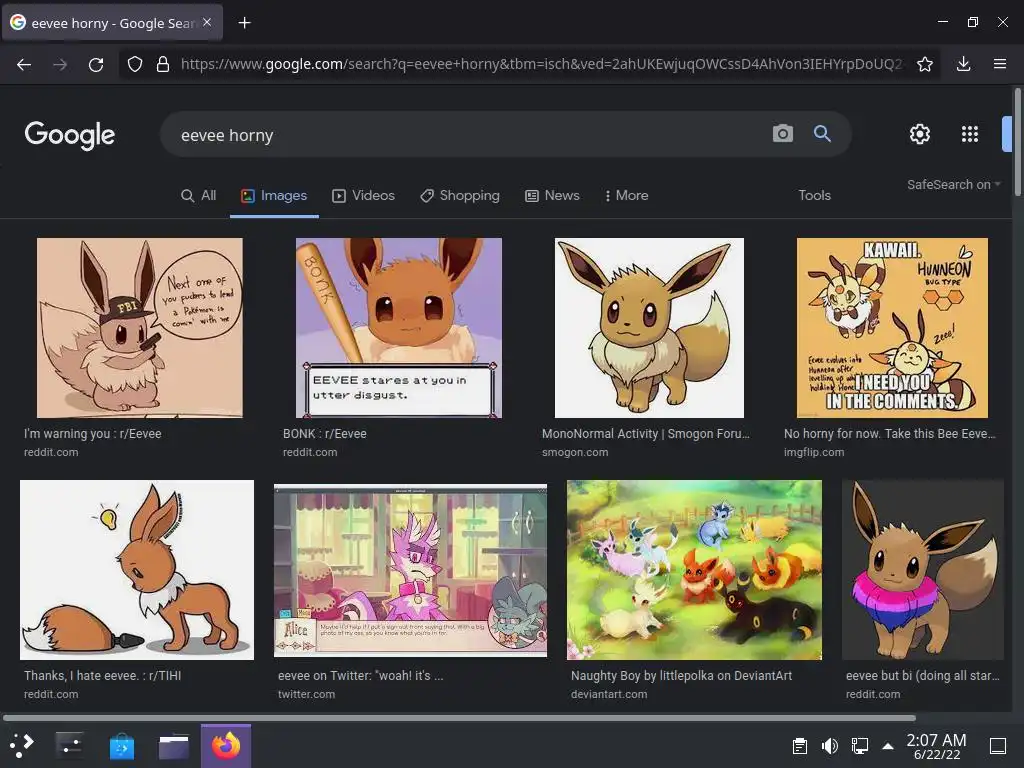Open the Naughty Boy DeviantArt image
The width and height of the screenshot is (1024, 768).
pyautogui.click(x=694, y=570)
